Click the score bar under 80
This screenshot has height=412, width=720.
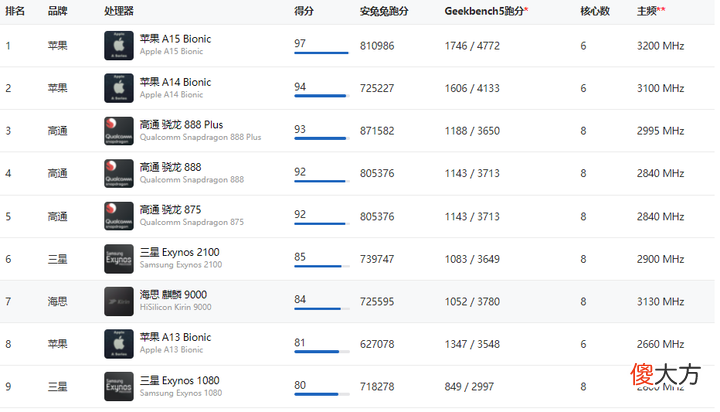click(321, 394)
